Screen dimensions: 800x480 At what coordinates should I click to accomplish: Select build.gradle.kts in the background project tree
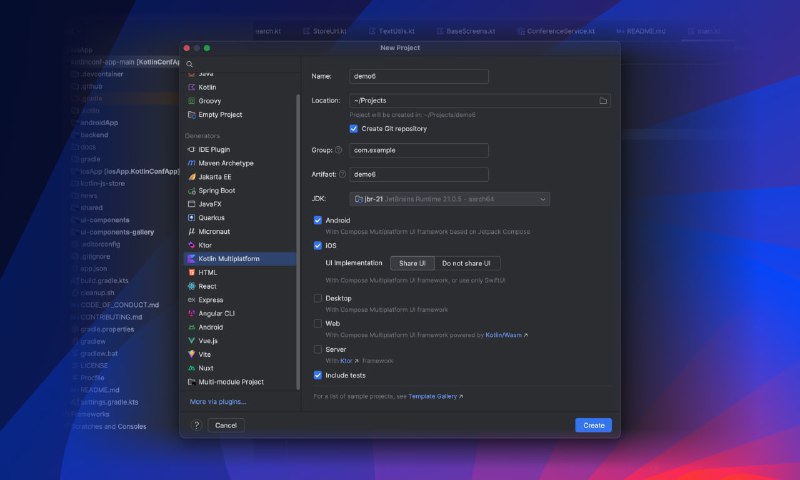coord(104,281)
